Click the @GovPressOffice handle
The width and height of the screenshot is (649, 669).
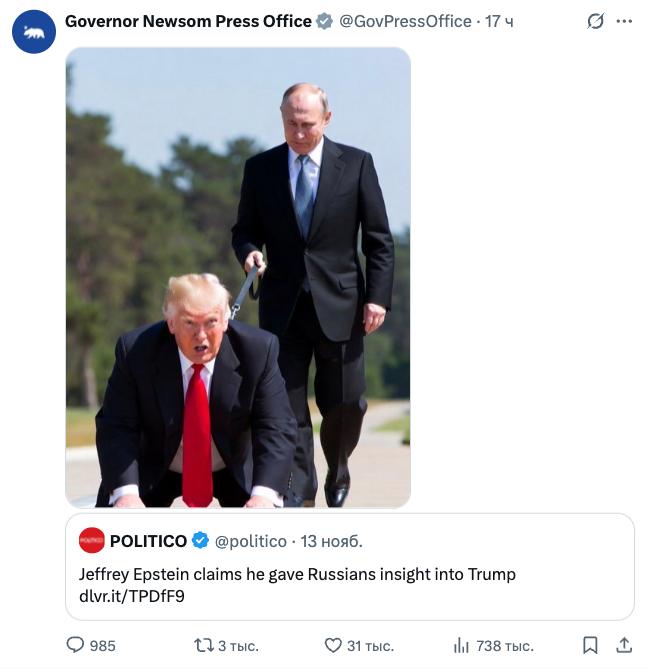click(x=405, y=21)
